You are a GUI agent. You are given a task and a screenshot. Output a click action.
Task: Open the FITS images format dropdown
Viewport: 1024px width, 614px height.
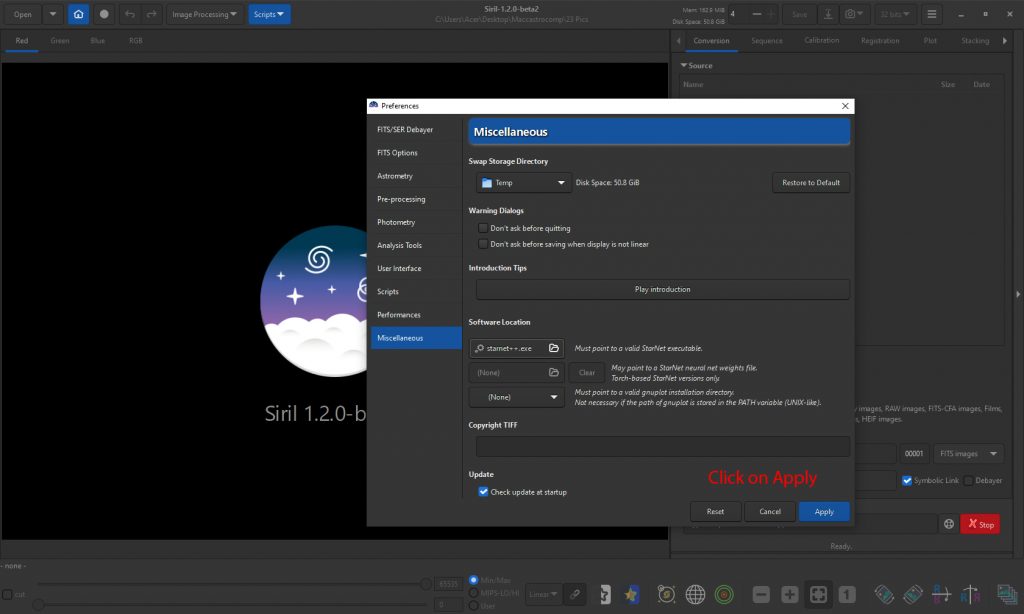[x=968, y=453]
